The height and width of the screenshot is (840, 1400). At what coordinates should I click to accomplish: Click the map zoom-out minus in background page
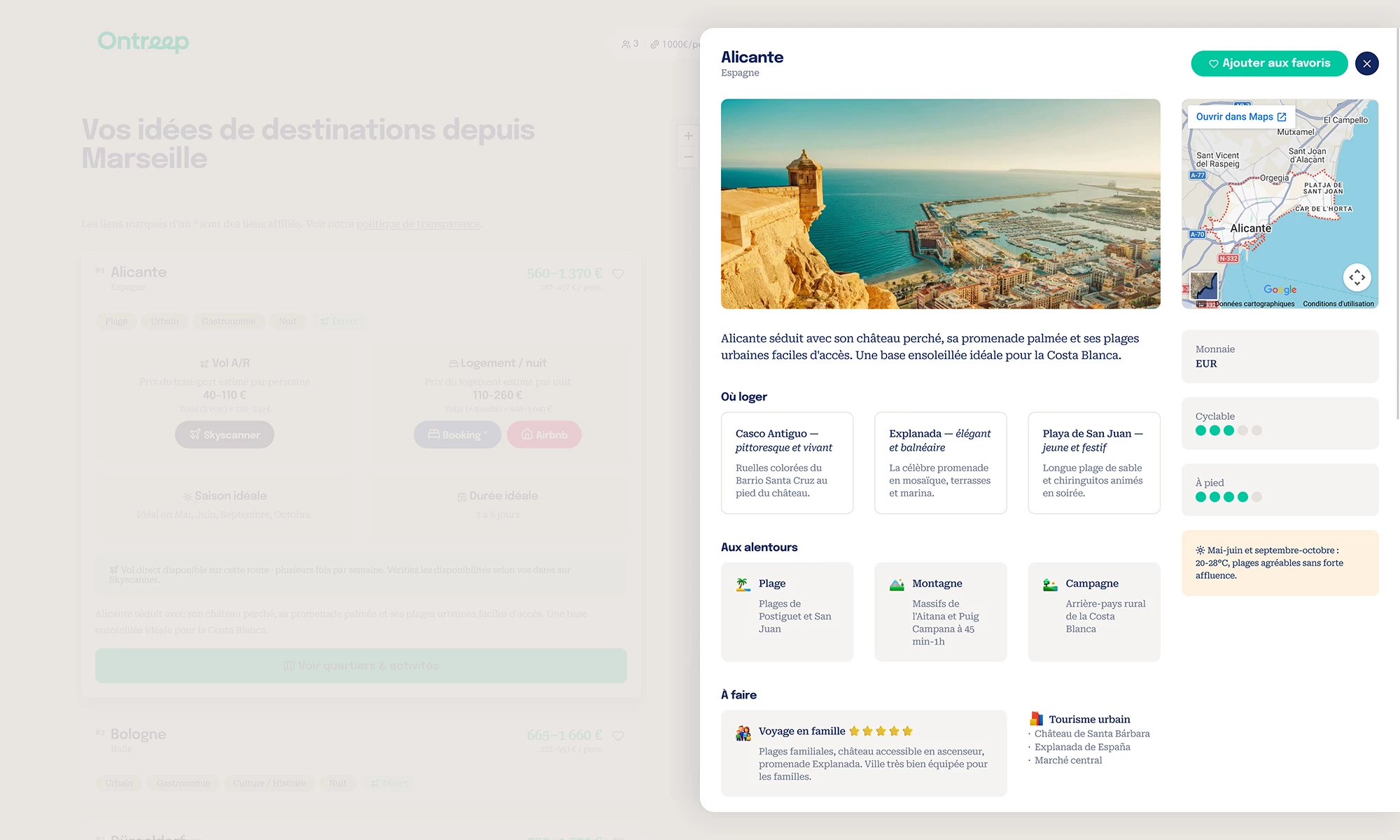click(x=689, y=157)
